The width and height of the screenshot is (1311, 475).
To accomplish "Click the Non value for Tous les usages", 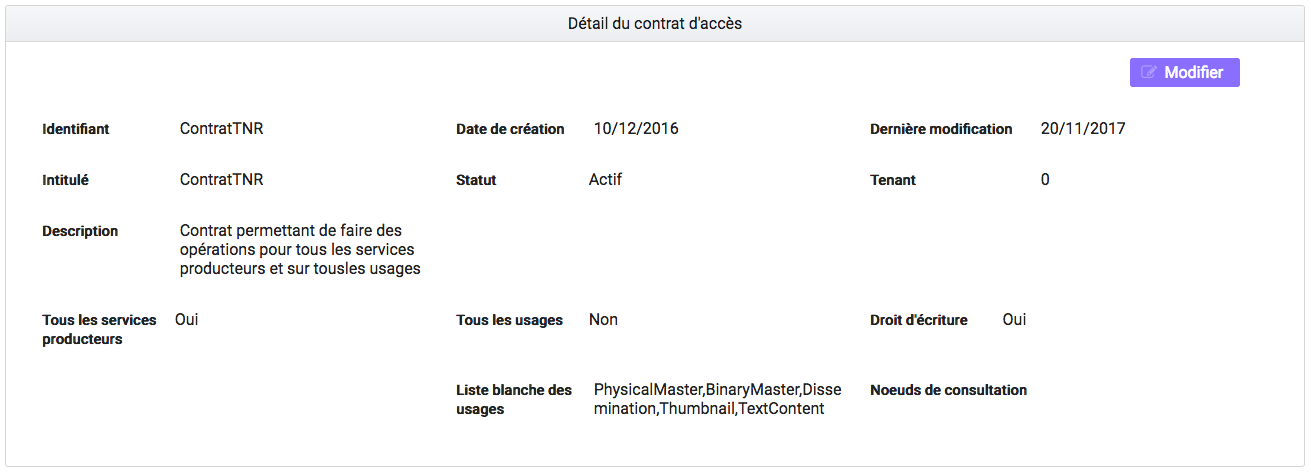I will point(603,320).
